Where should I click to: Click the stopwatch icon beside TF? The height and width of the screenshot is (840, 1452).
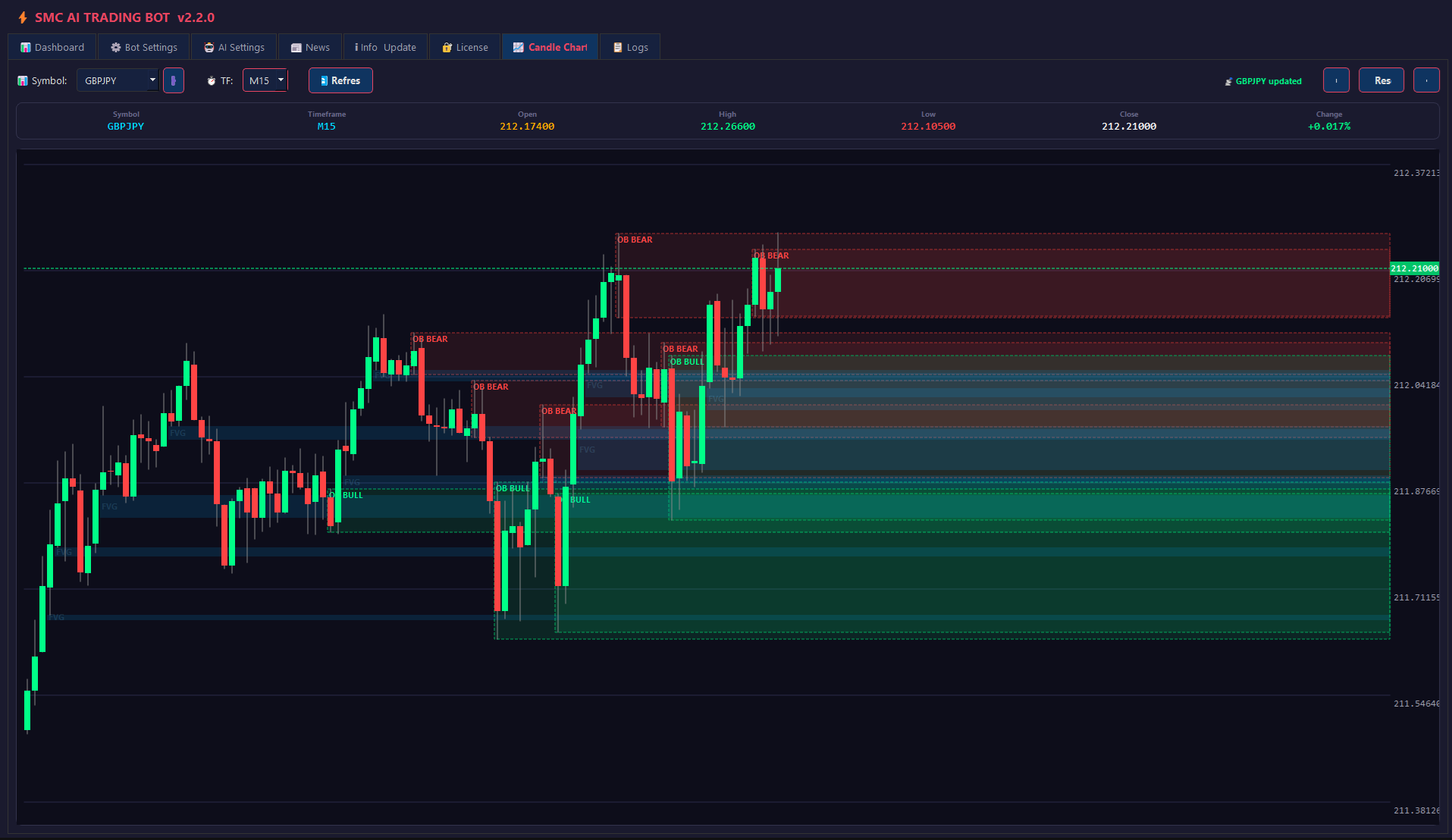[211, 80]
